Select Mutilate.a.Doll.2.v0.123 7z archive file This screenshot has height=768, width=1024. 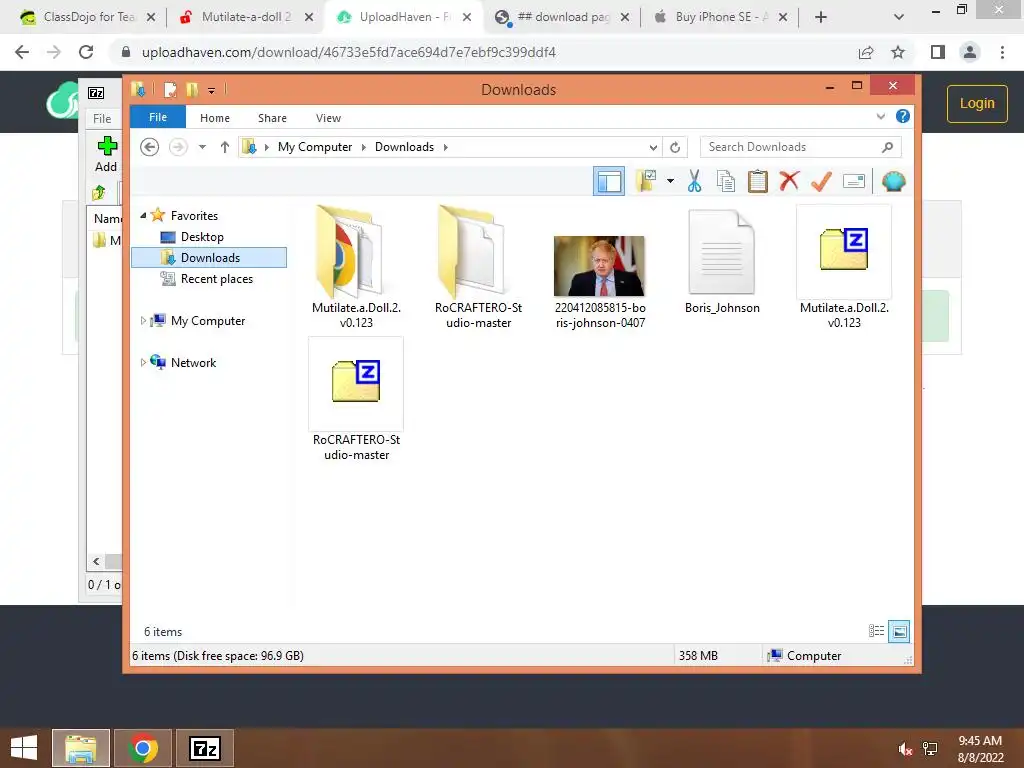(844, 268)
